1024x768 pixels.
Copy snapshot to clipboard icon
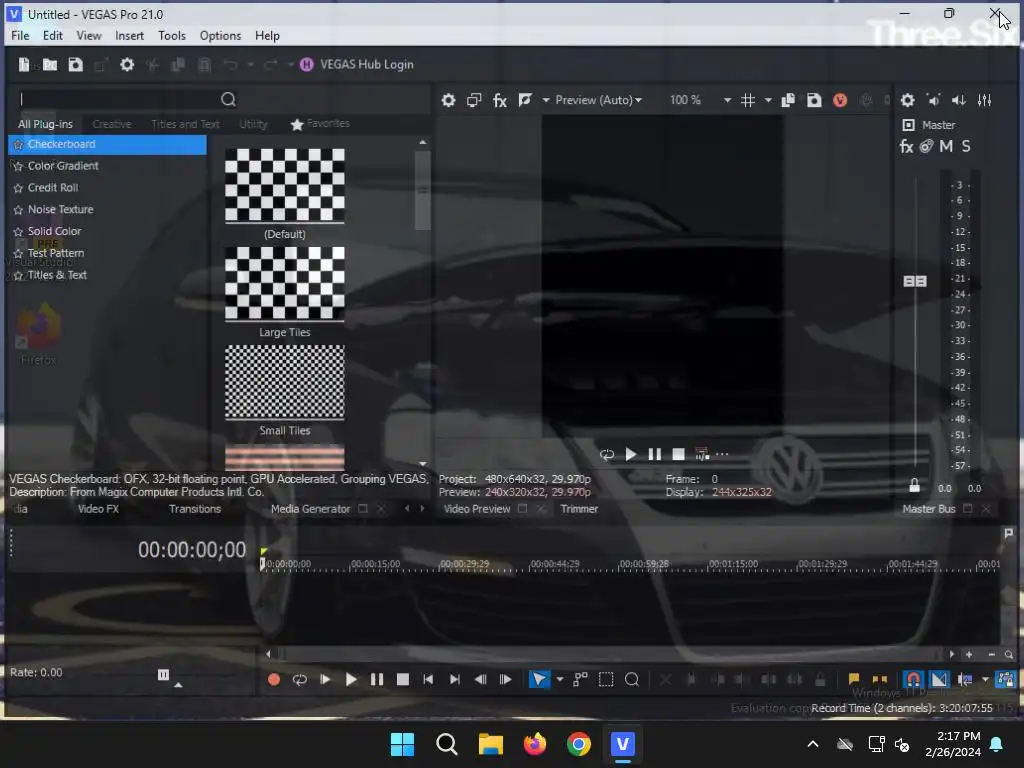click(x=788, y=101)
